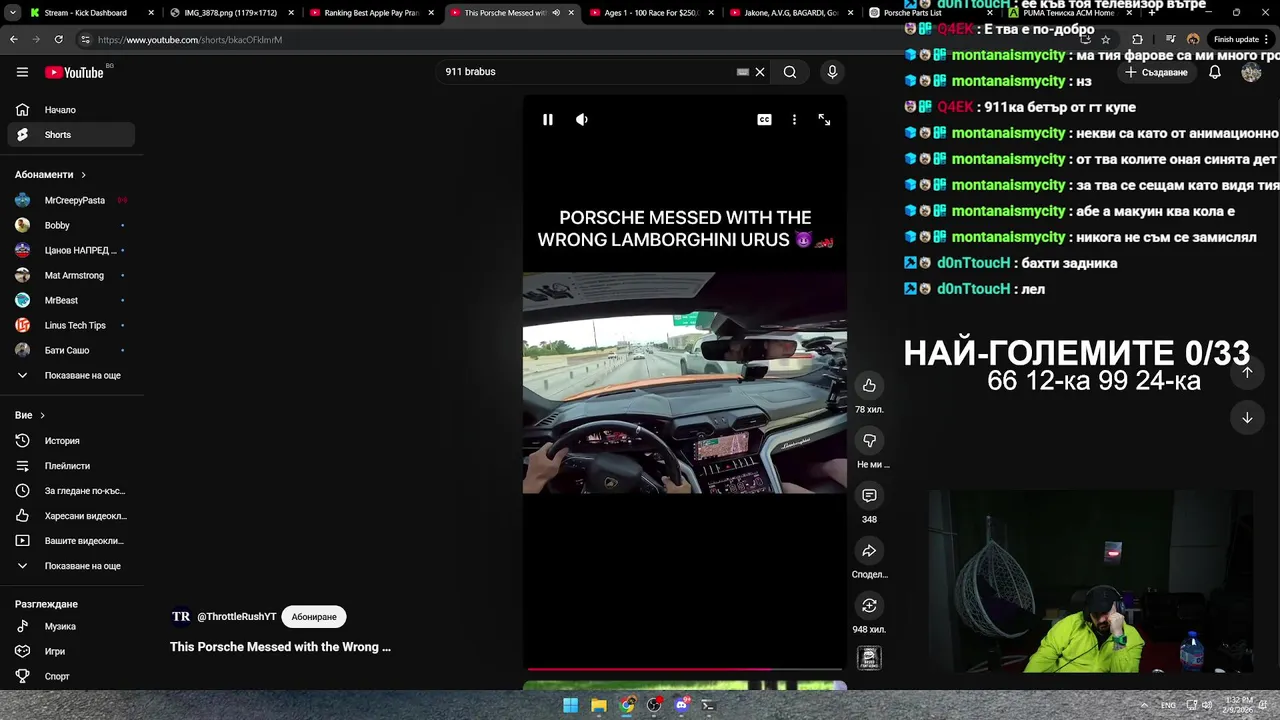Screen dimensions: 1280x720
Task: Click Finish update browser button
Action: 1238,39
